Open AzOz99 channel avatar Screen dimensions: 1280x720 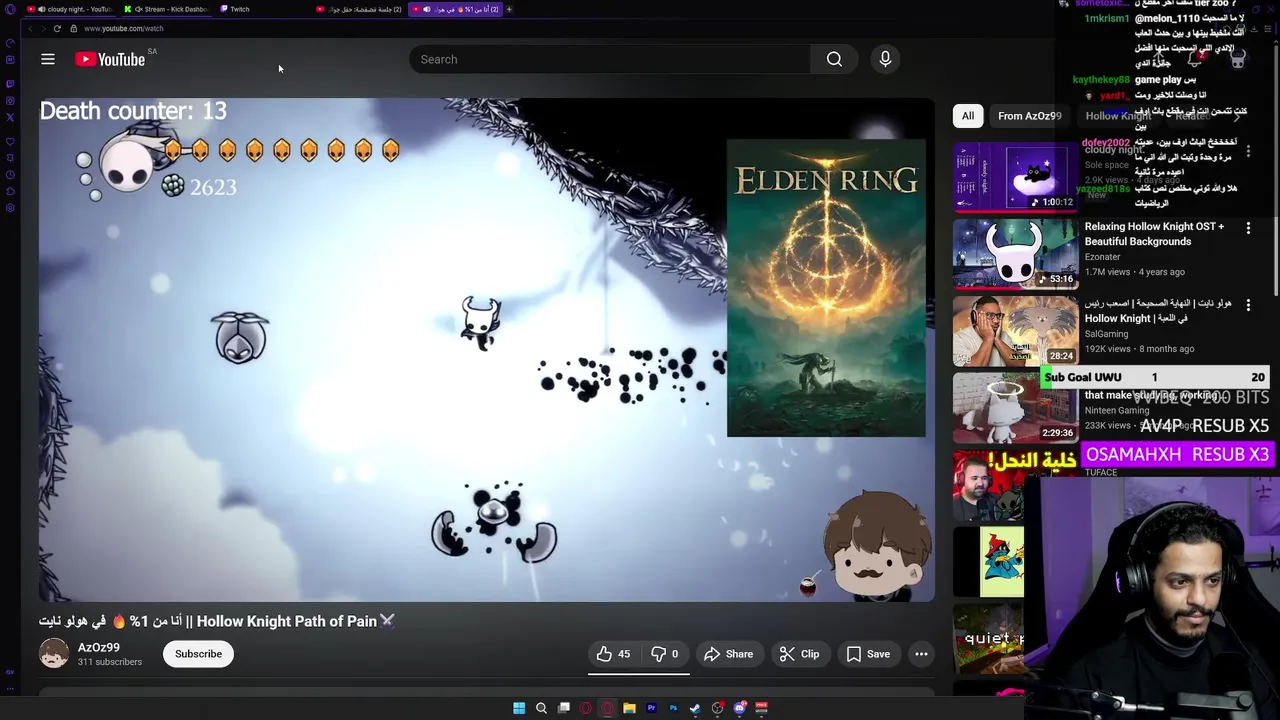(54, 653)
